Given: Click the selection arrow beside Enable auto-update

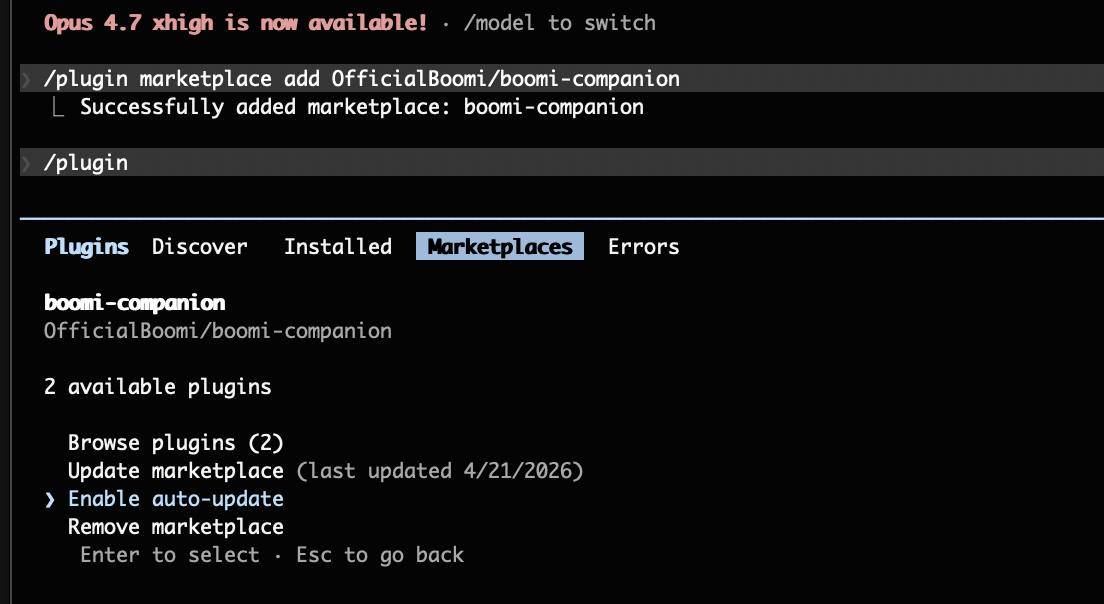Looking at the screenshot, I should click(x=49, y=499).
